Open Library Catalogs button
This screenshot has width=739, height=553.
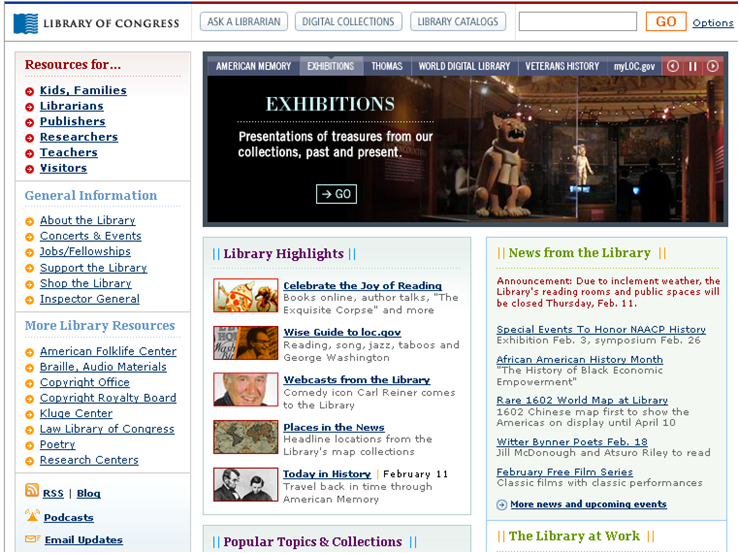458,22
